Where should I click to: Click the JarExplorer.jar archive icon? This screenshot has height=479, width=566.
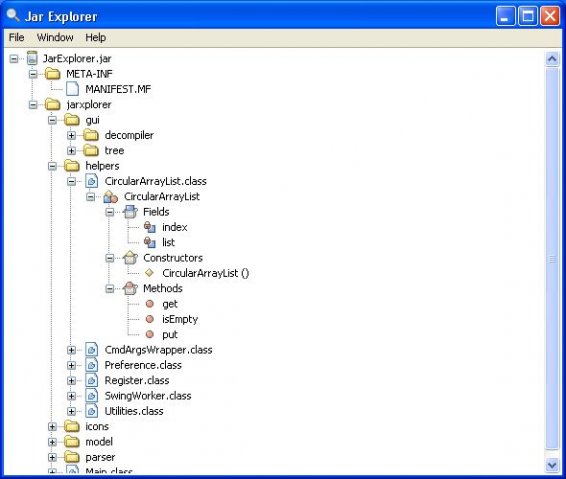click(x=32, y=58)
